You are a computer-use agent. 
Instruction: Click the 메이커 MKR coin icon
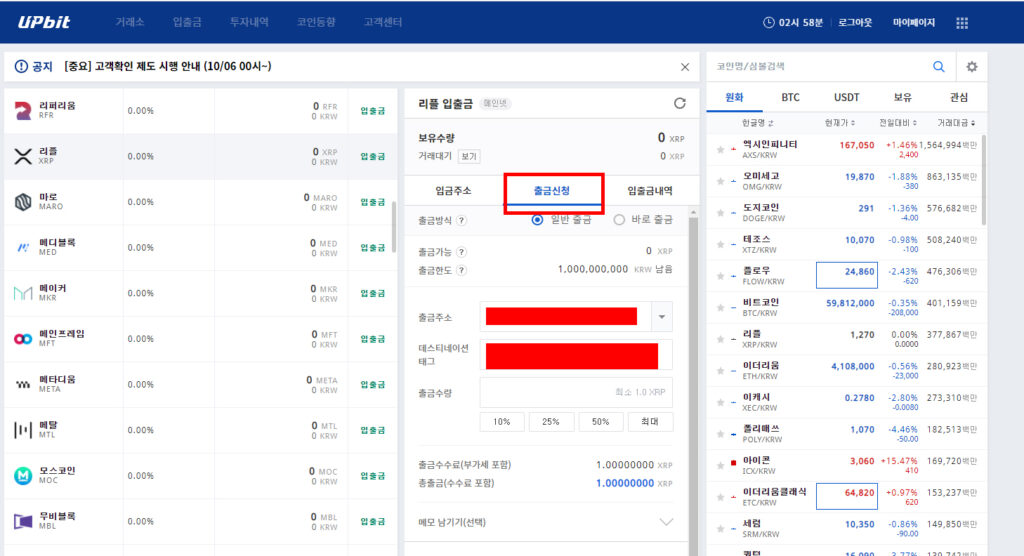23,293
